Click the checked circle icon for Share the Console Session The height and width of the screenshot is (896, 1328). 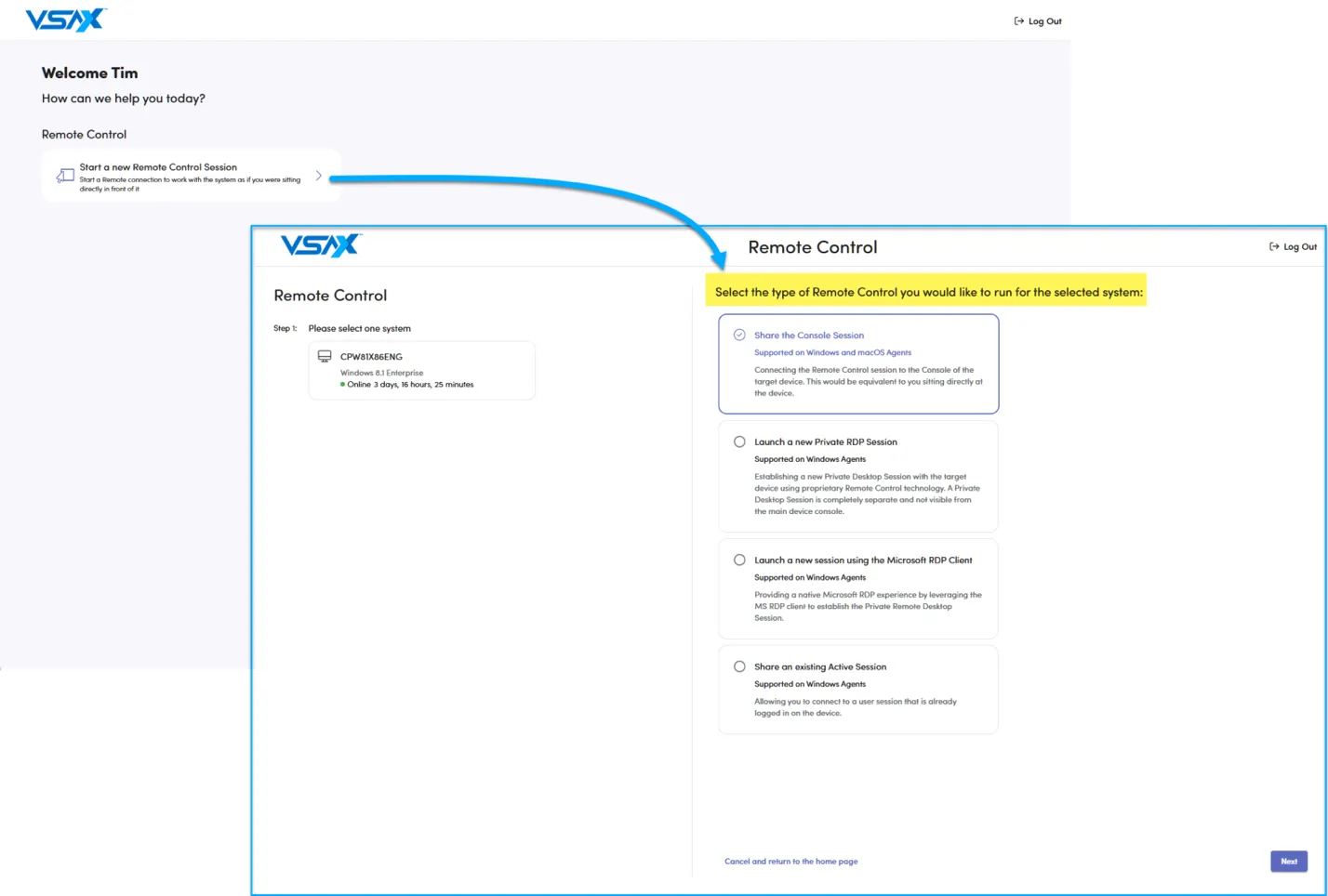(x=739, y=336)
